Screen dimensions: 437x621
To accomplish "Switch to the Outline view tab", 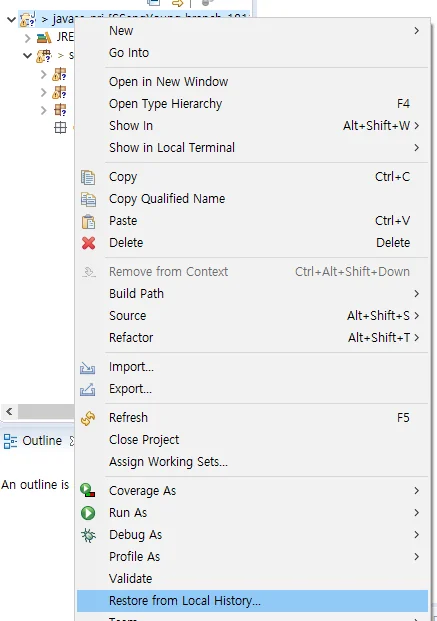I will point(38,441).
